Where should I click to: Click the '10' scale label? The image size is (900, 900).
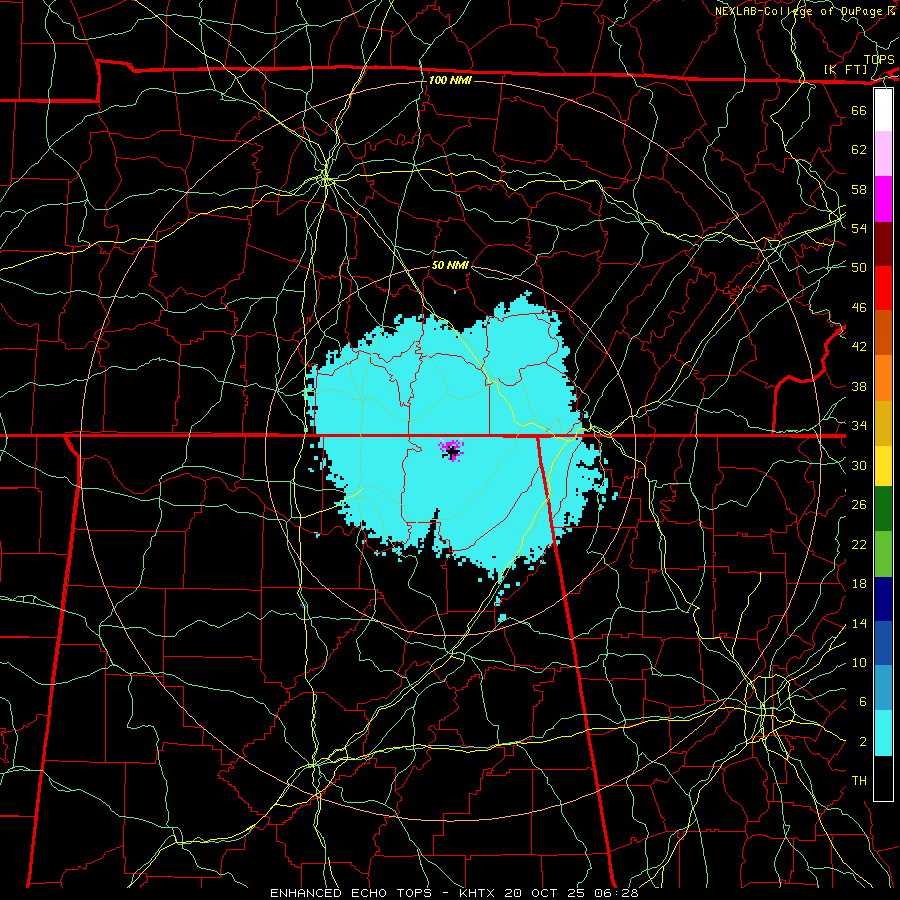click(859, 663)
